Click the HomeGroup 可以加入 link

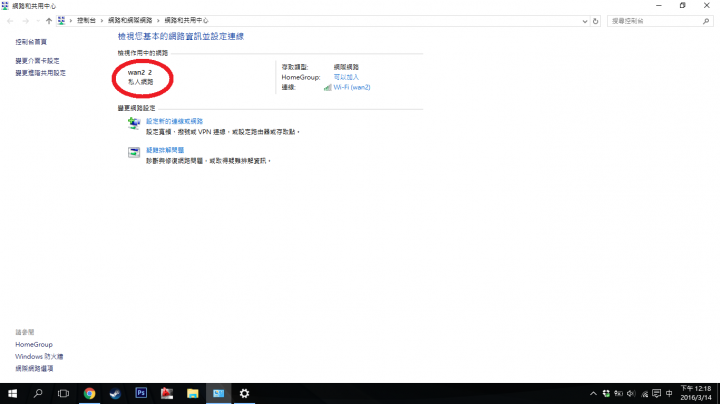346,77
